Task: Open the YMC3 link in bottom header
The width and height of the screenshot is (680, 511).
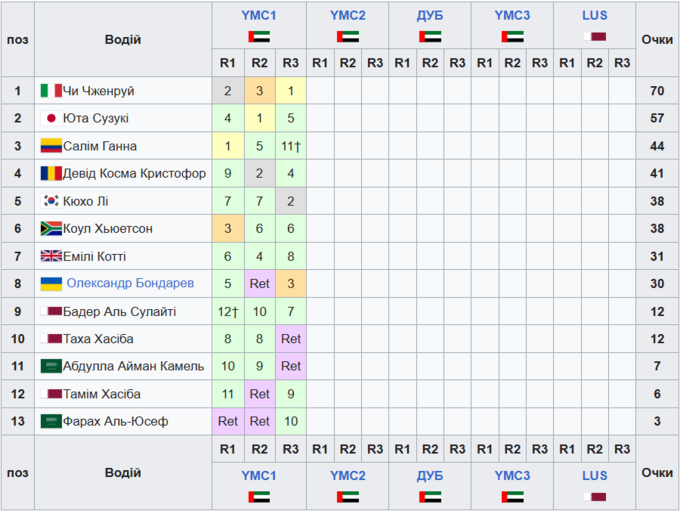Action: coord(512,476)
